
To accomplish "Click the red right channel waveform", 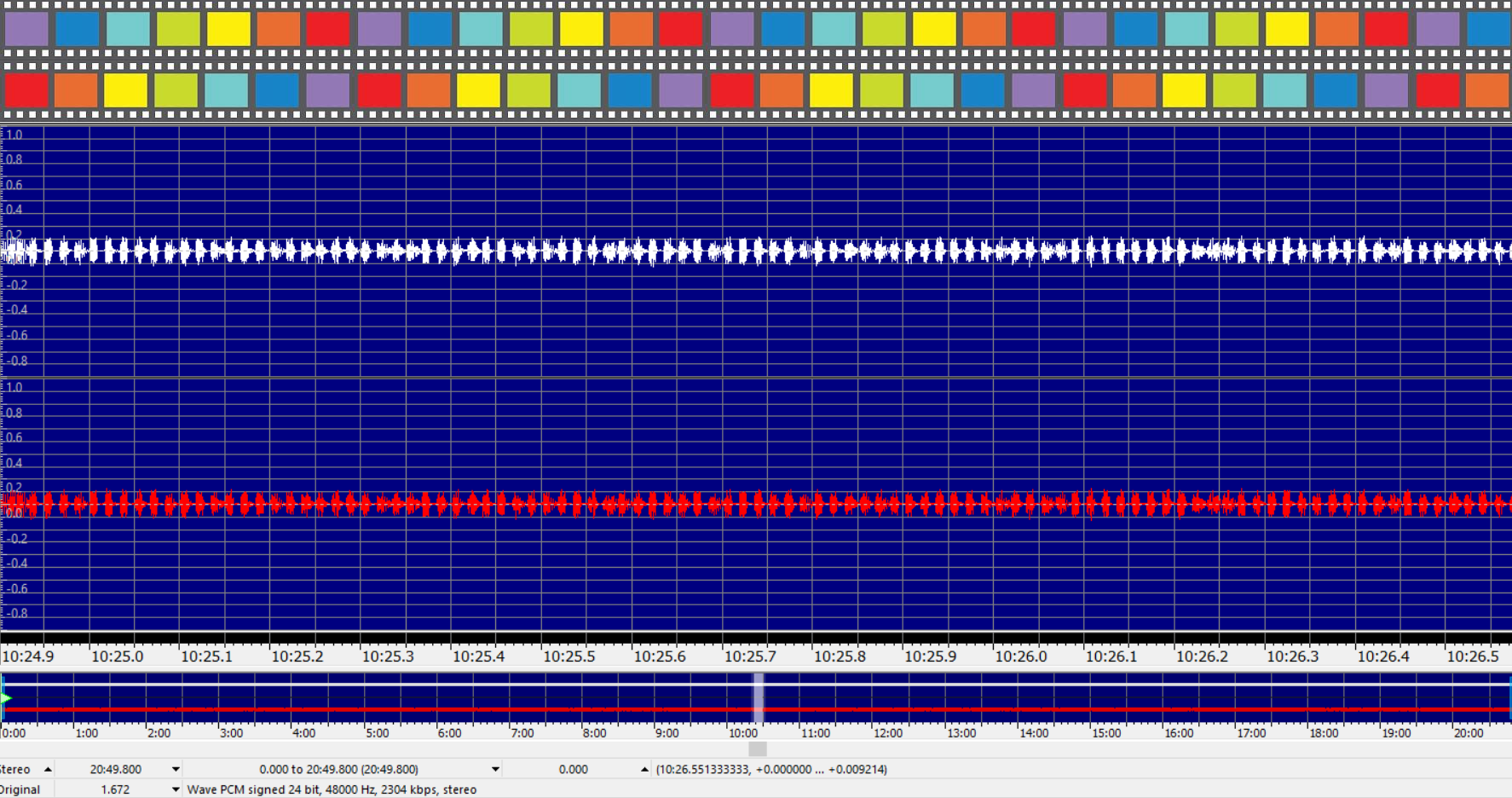I will tap(756, 505).
